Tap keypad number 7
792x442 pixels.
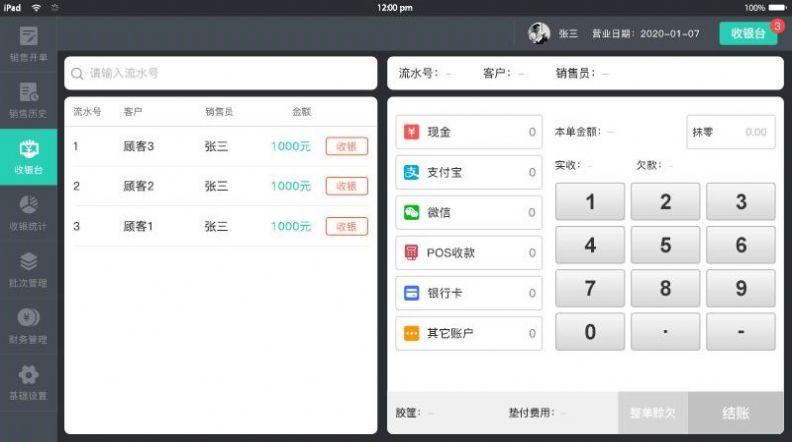[590, 288]
